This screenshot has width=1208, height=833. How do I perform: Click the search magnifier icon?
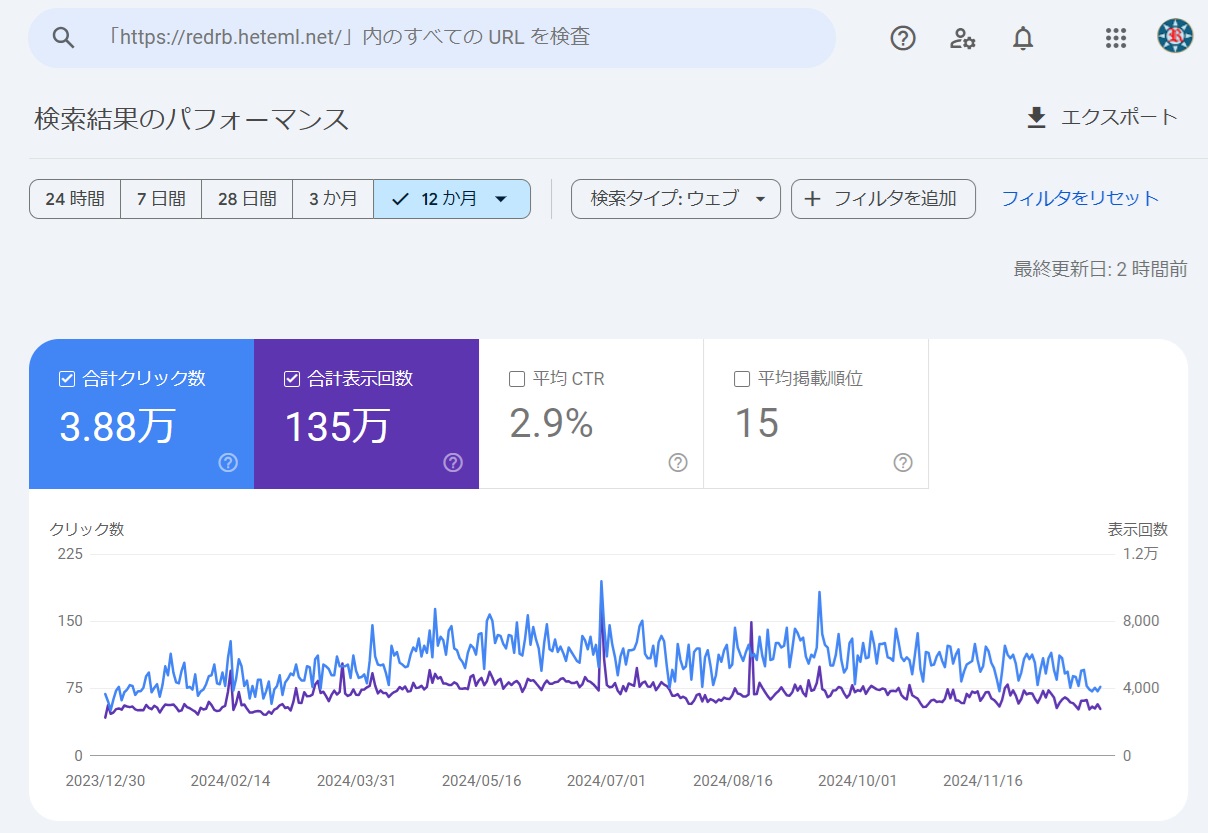tap(64, 38)
